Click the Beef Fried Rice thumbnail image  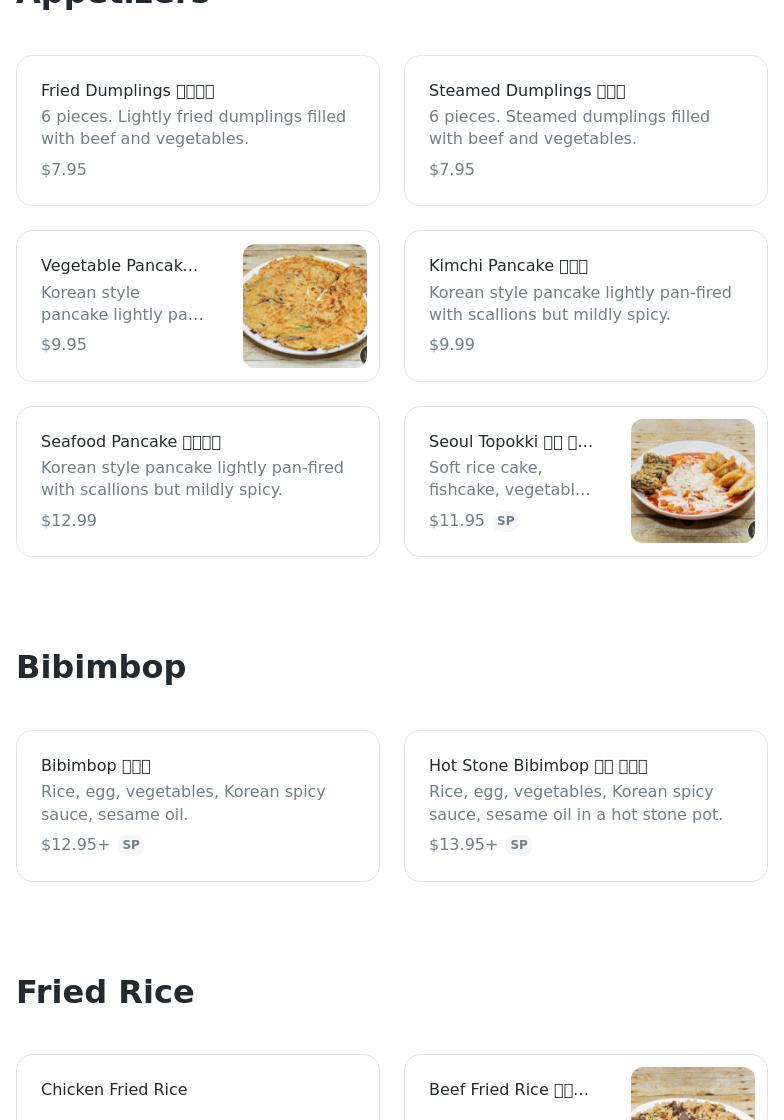pos(692,1093)
